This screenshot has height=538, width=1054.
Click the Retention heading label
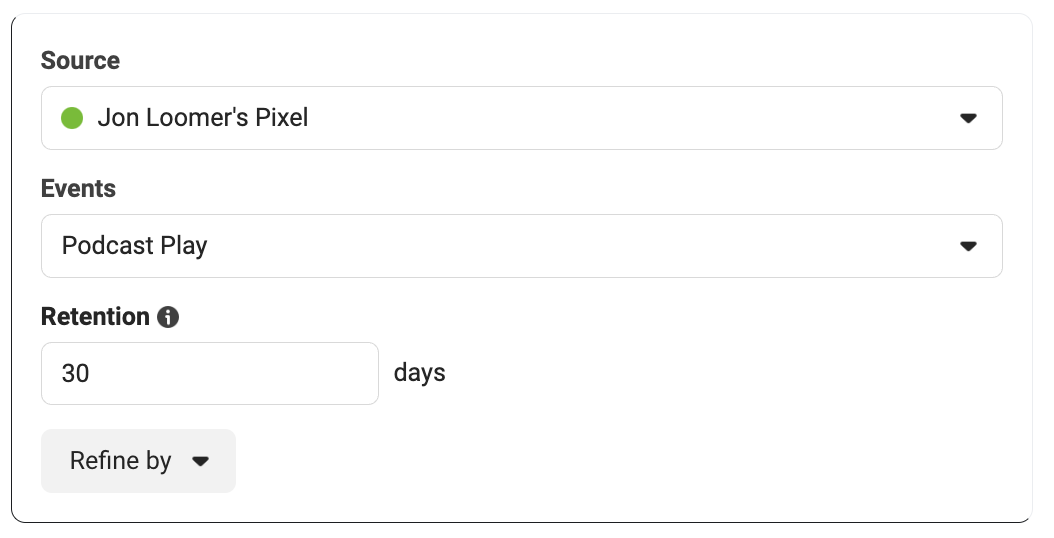95,317
